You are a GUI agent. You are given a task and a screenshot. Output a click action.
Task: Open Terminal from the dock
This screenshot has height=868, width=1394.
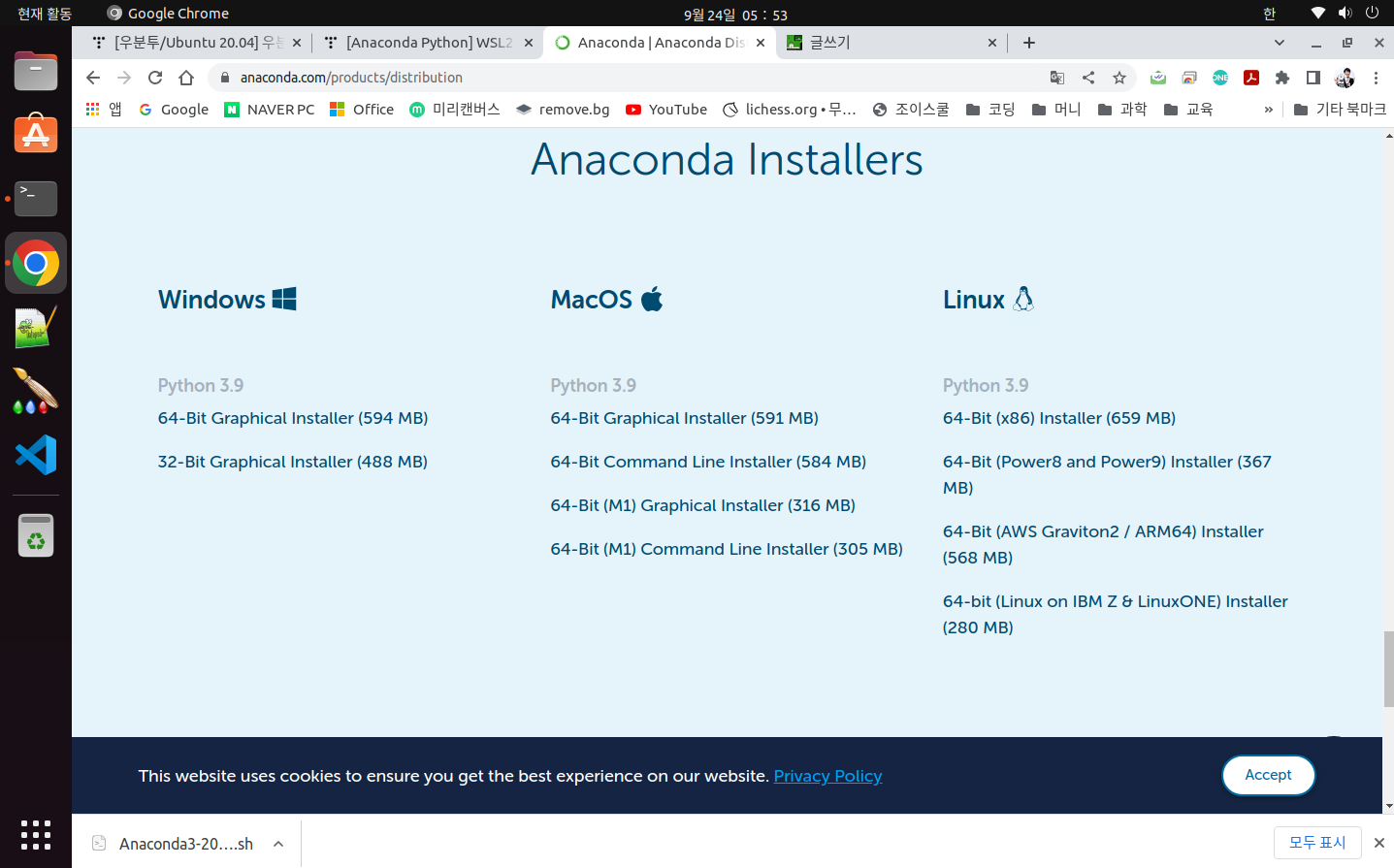point(36,199)
